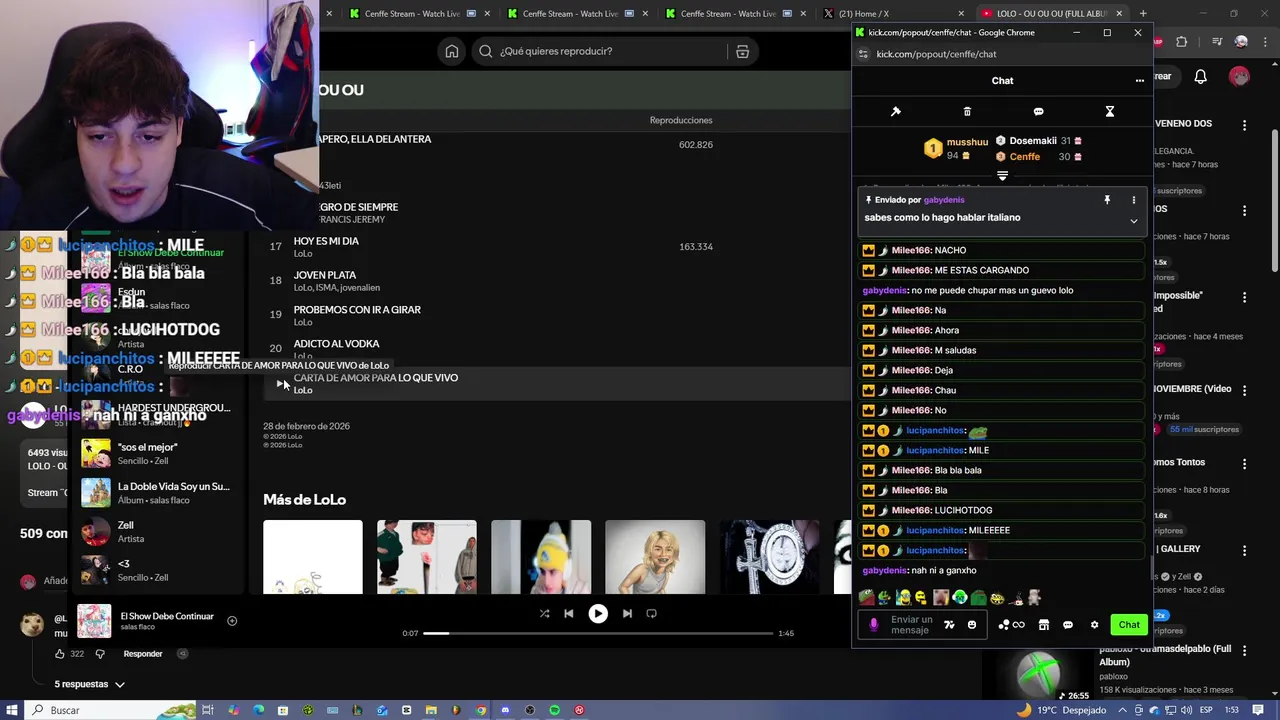Click the purple microphone icon in chat input
The image size is (1280, 720).
tap(874, 625)
